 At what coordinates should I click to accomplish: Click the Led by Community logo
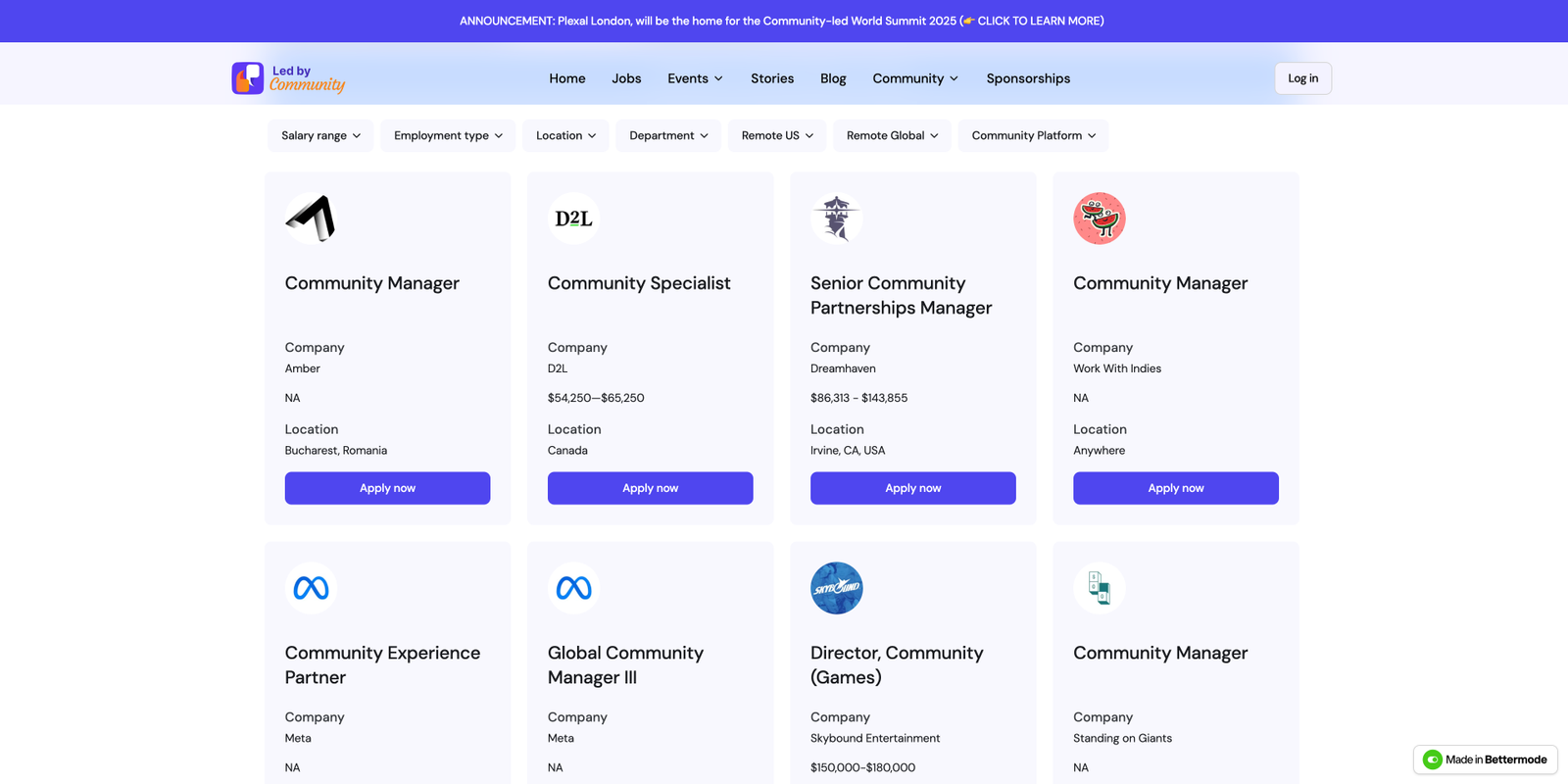tap(288, 78)
